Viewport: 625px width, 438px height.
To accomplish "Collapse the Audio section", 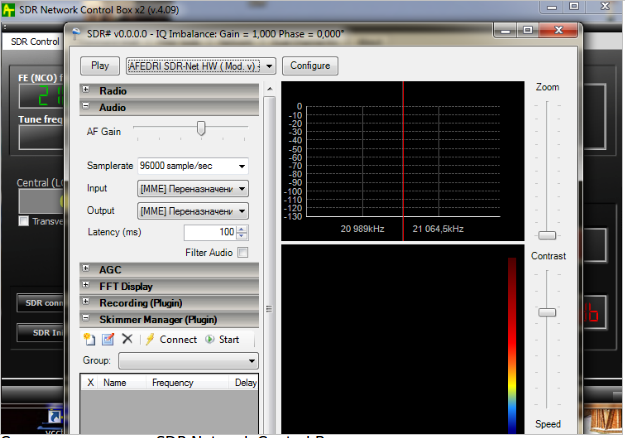I will (x=86, y=106).
